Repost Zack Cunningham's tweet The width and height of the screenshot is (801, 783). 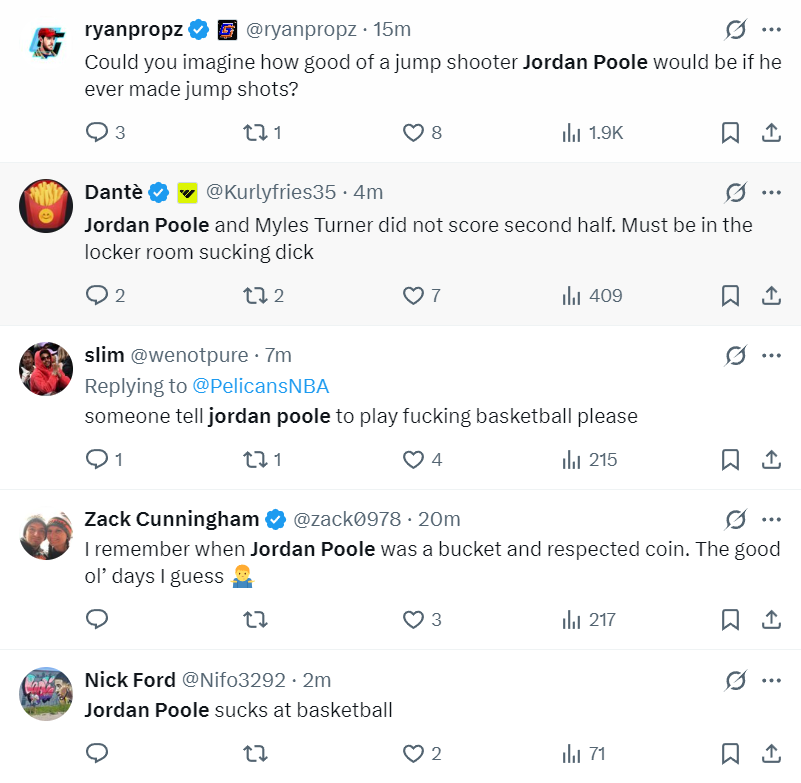255,620
